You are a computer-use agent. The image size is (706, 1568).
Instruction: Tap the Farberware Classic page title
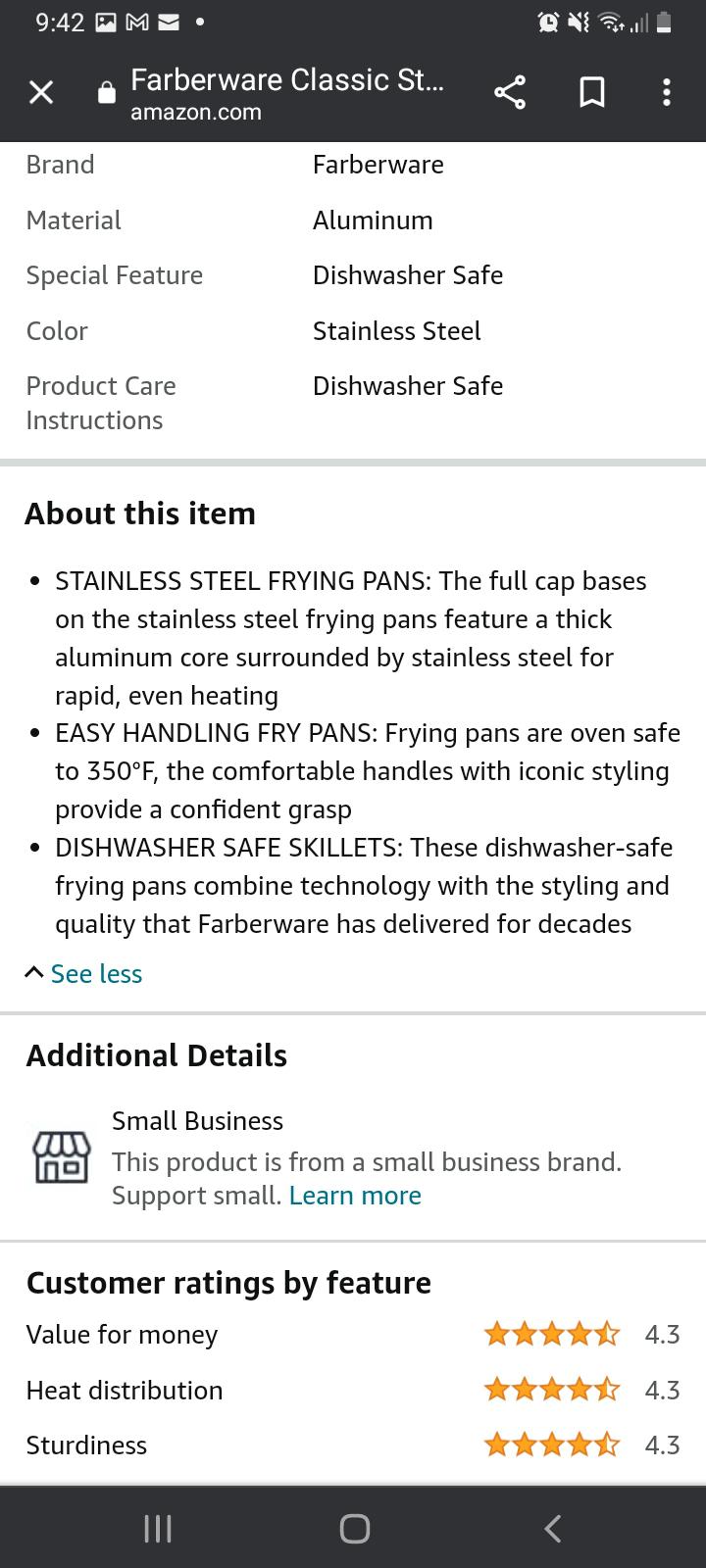click(287, 79)
